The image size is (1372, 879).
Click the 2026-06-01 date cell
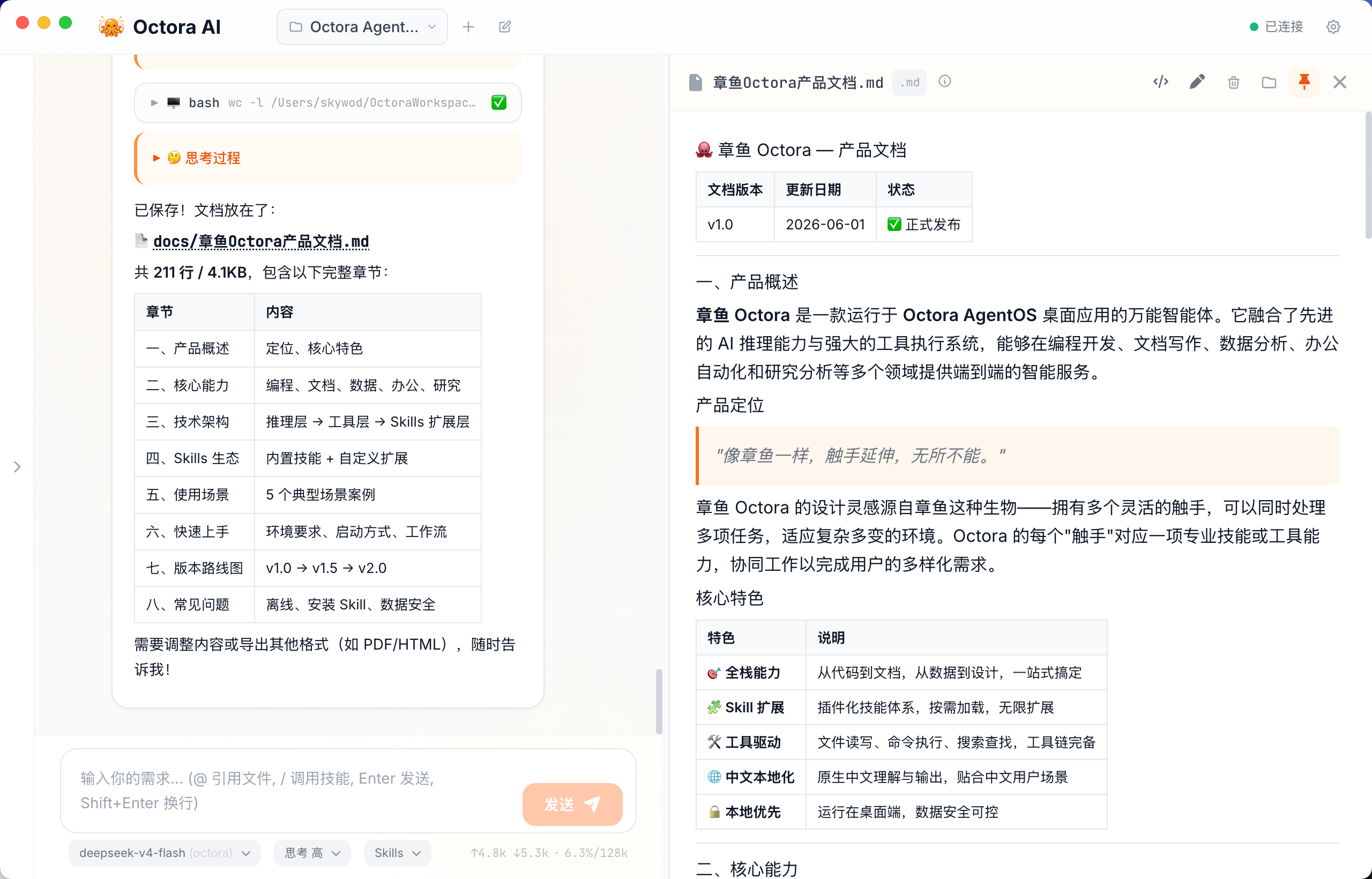[825, 225]
